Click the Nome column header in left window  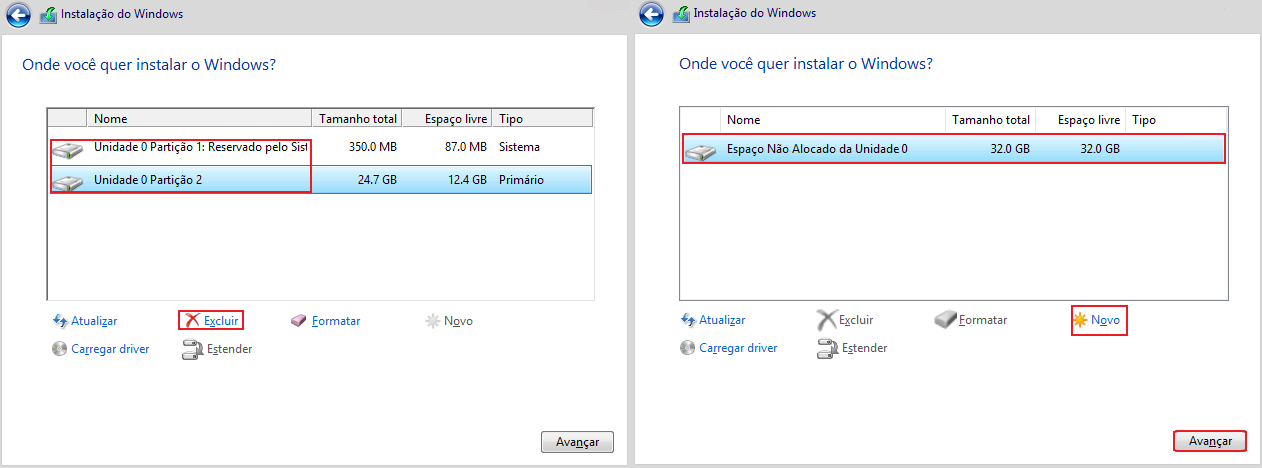click(x=200, y=119)
